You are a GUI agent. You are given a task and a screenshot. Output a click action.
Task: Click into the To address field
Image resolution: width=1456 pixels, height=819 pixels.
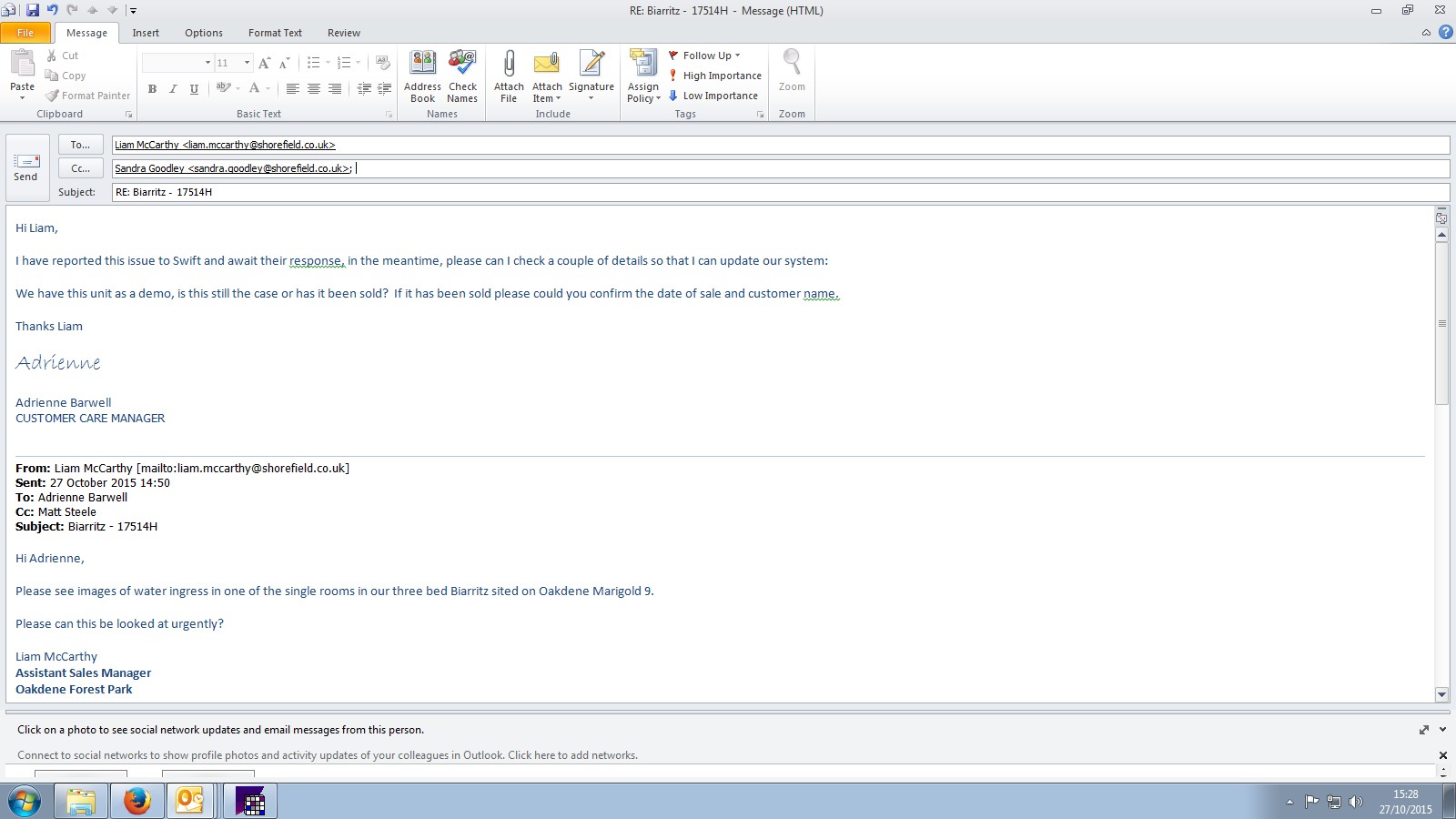[780, 145]
